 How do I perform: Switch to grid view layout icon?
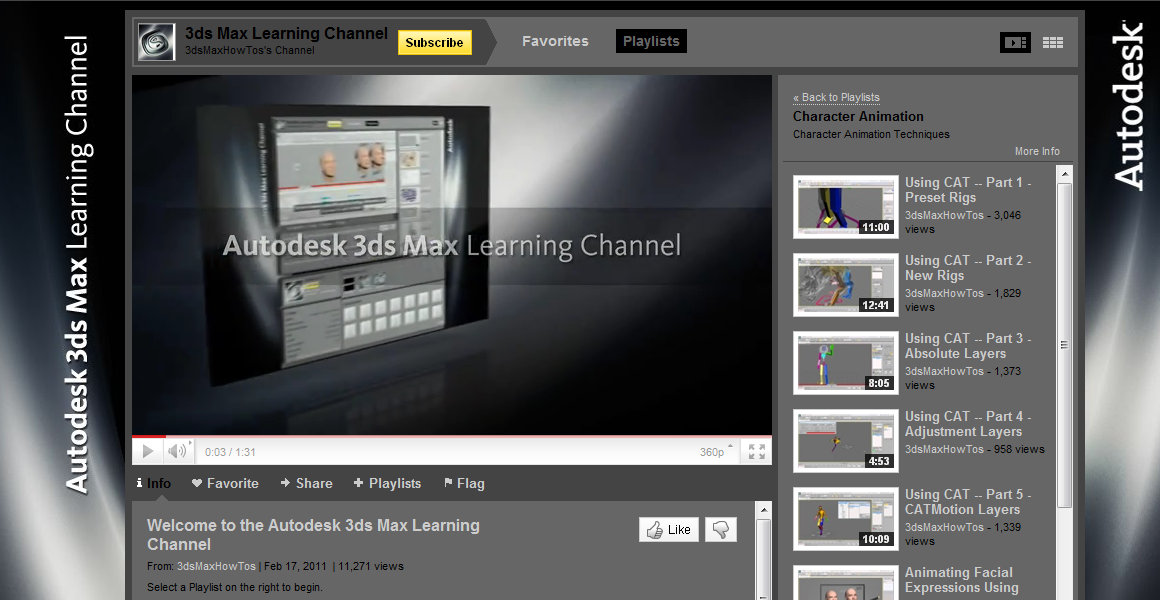(1053, 43)
